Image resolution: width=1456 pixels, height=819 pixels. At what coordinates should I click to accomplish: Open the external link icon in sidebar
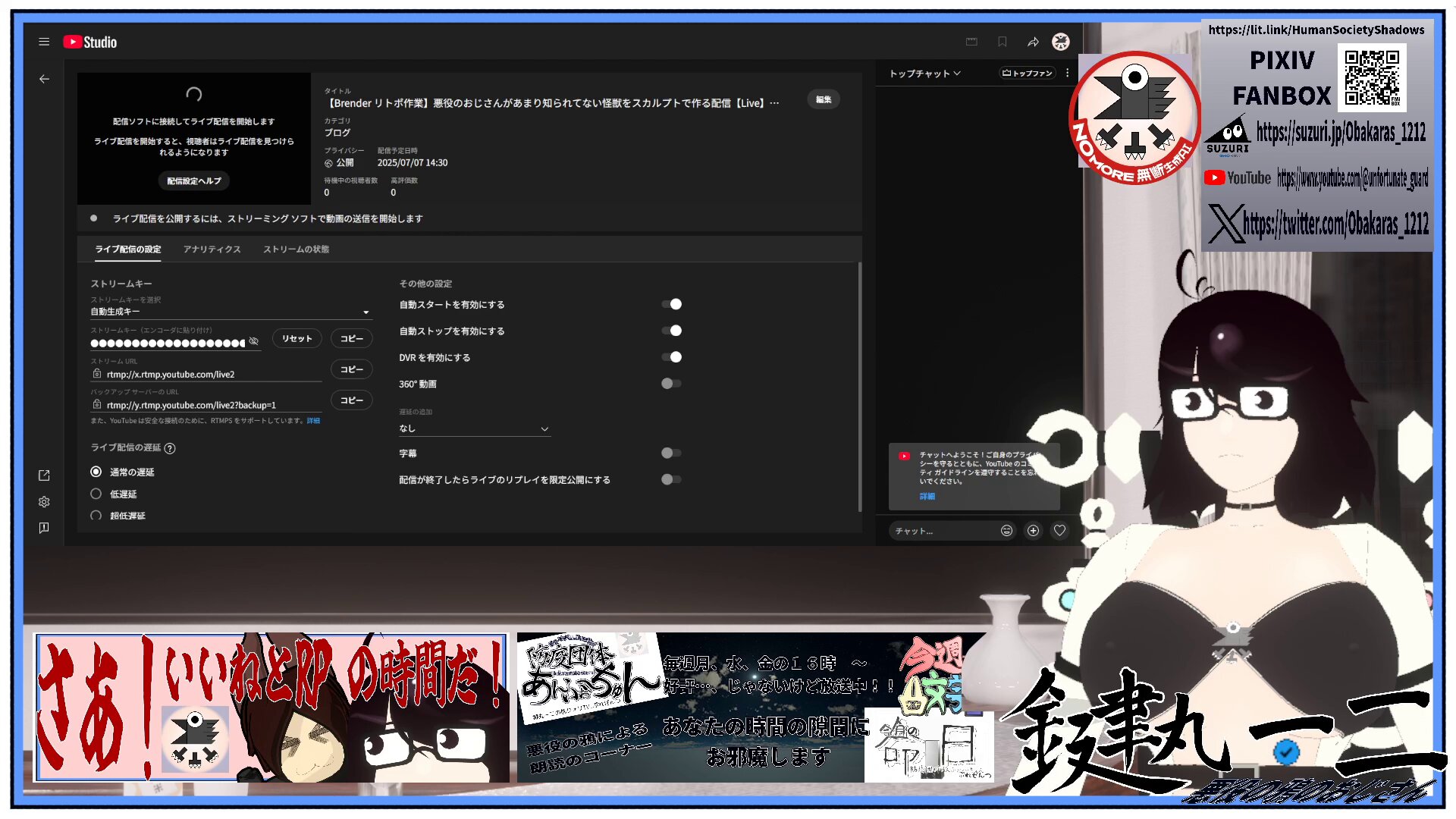point(44,475)
